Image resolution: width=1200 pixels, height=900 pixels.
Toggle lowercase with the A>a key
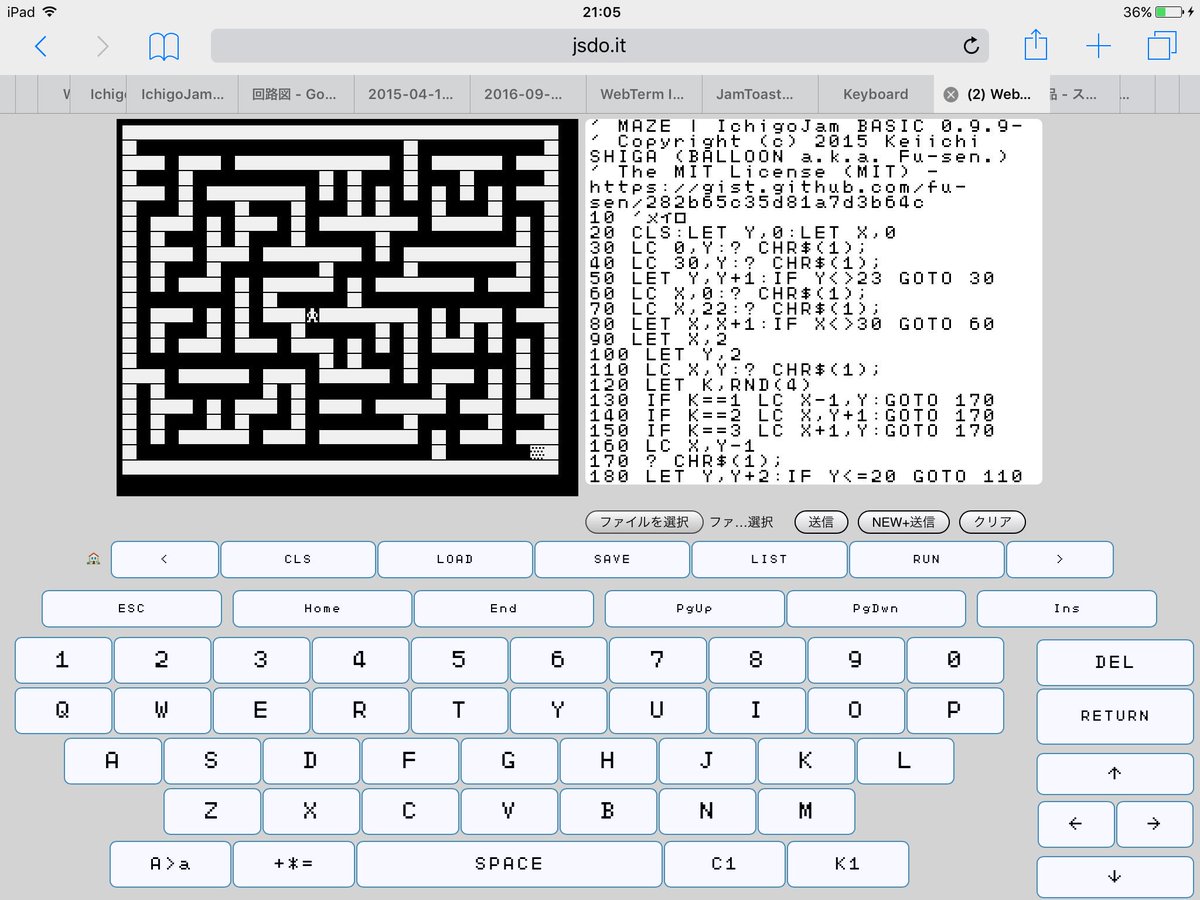(170, 864)
